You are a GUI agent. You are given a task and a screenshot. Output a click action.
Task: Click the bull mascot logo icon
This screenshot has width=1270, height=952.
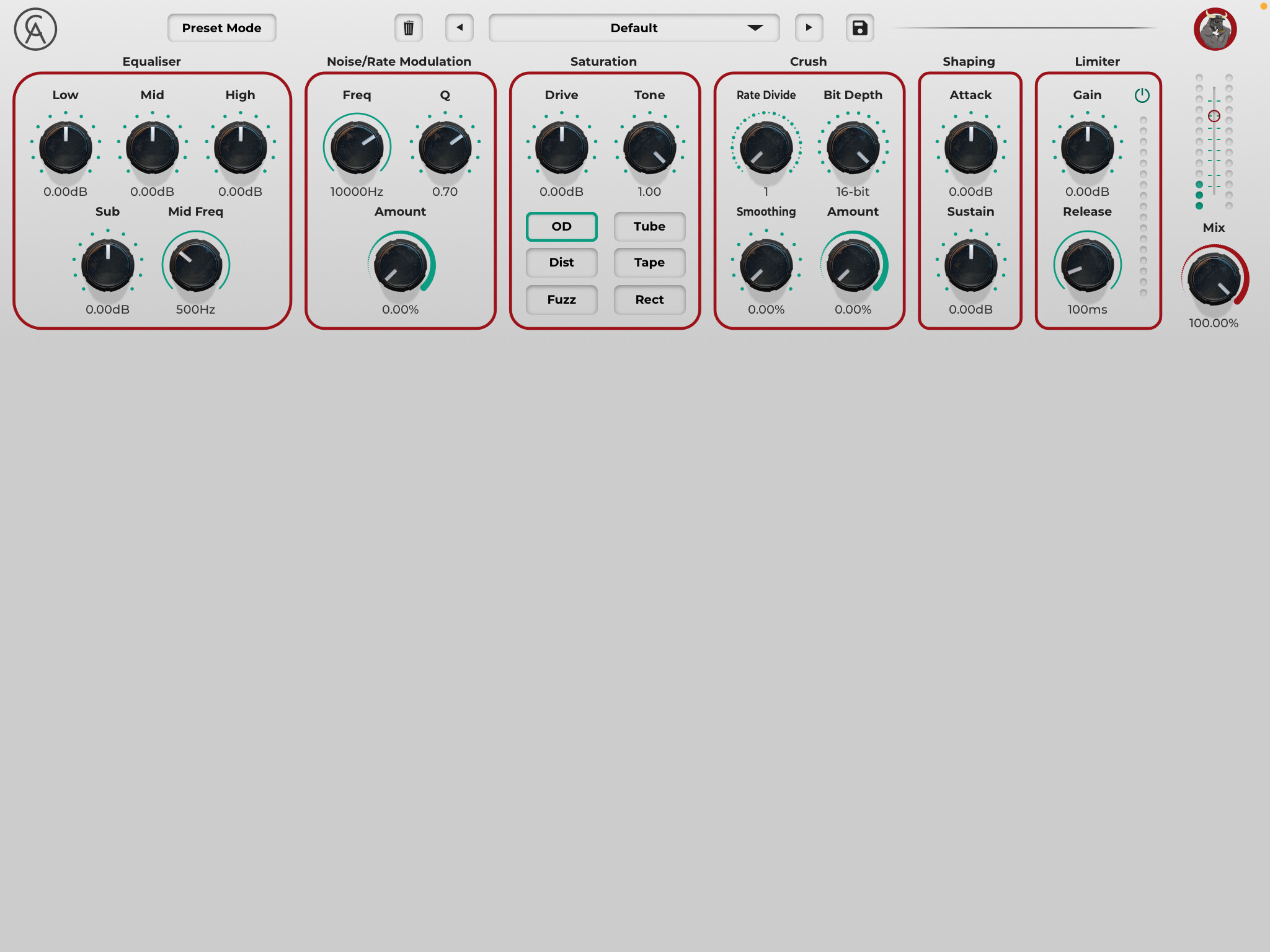(x=1215, y=29)
